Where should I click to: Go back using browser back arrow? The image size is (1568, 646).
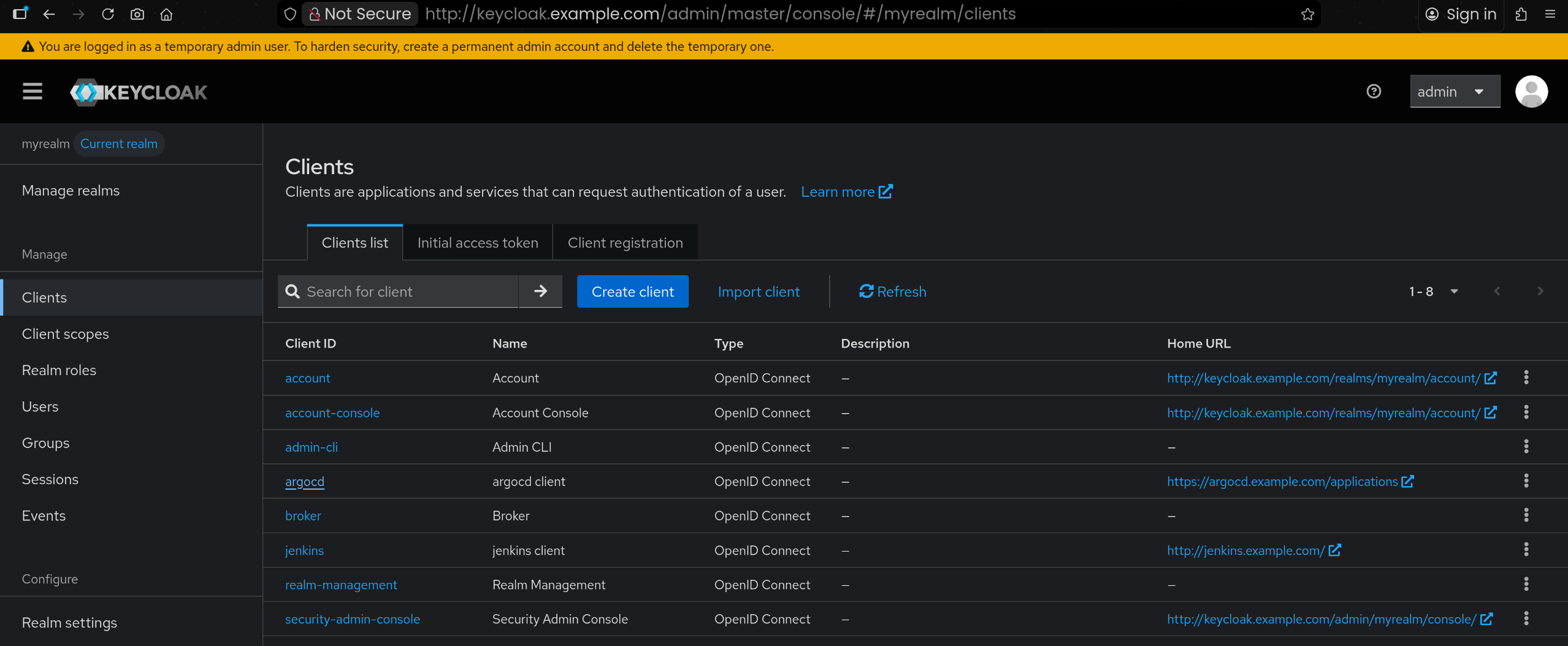49,14
